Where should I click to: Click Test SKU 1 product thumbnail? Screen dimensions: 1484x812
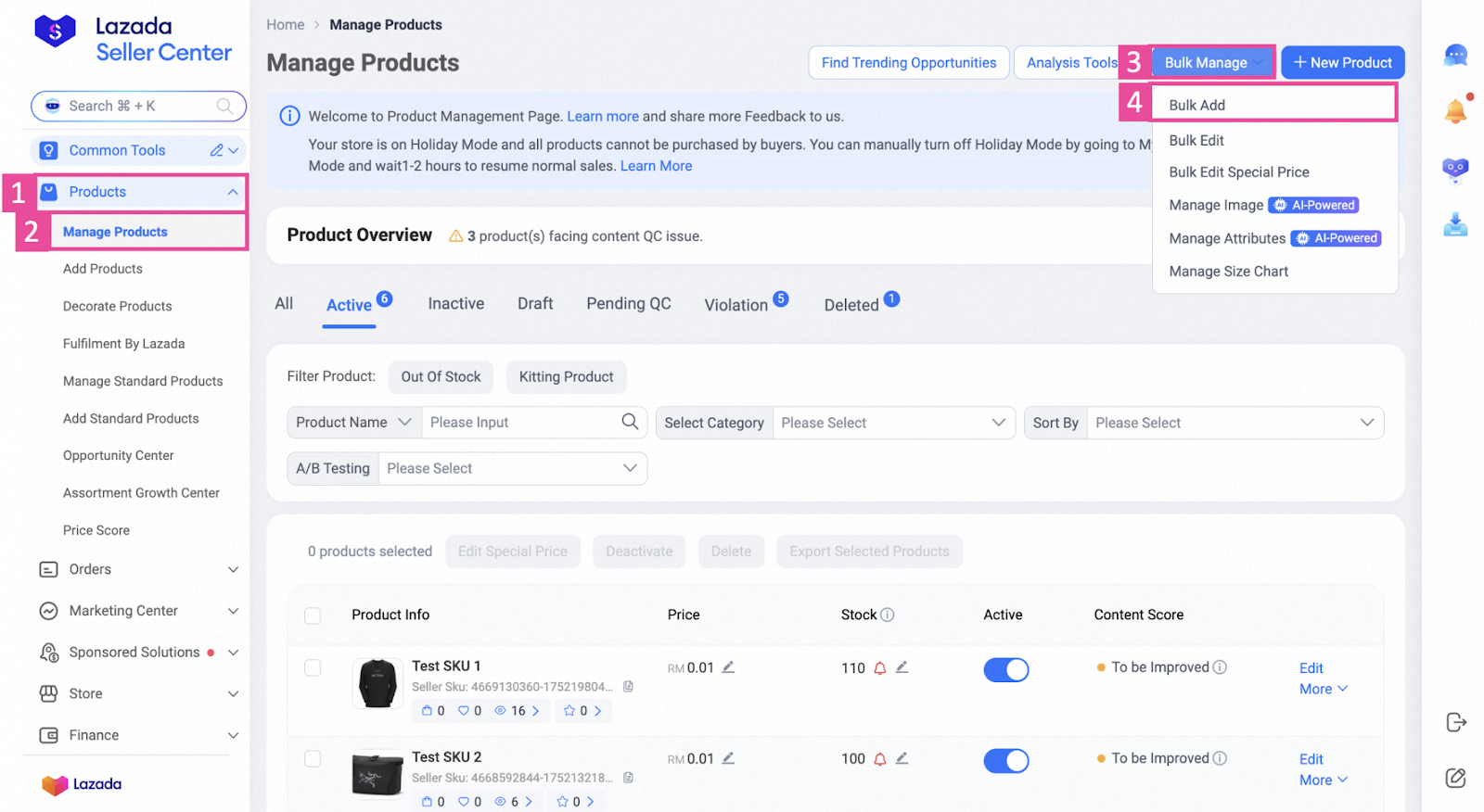(377, 683)
